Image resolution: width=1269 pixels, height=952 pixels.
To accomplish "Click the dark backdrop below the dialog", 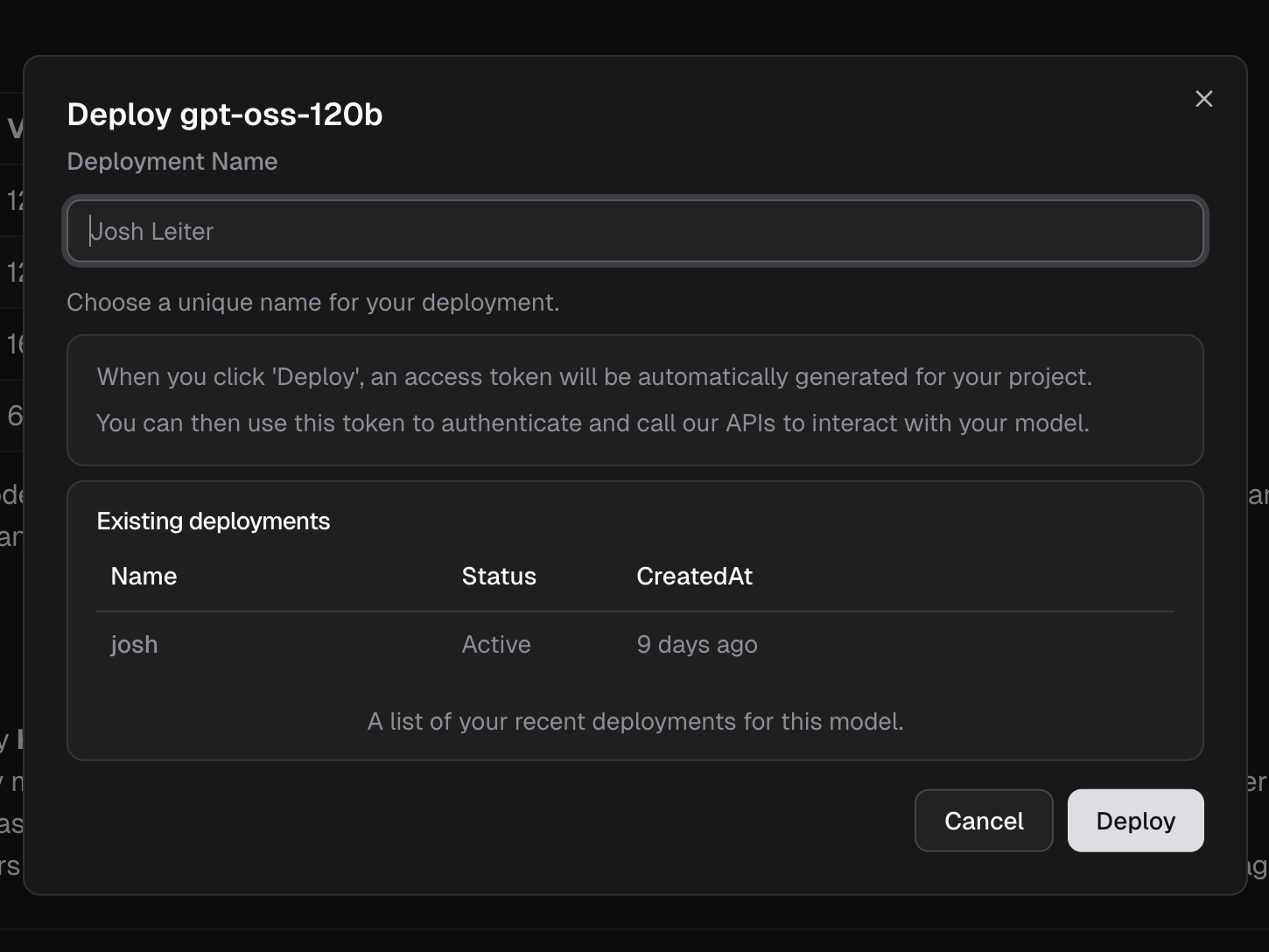I will [634, 924].
